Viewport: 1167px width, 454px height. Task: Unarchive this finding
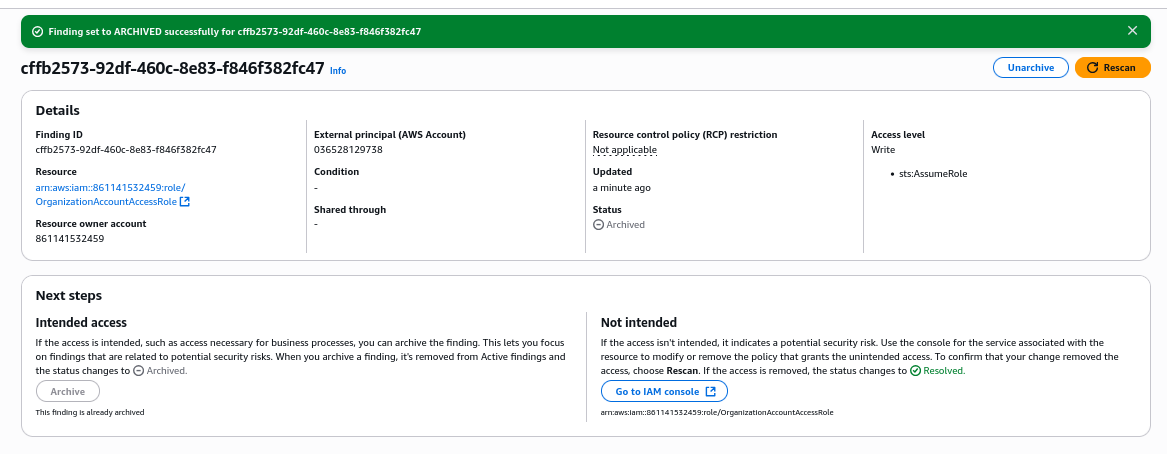point(1031,68)
